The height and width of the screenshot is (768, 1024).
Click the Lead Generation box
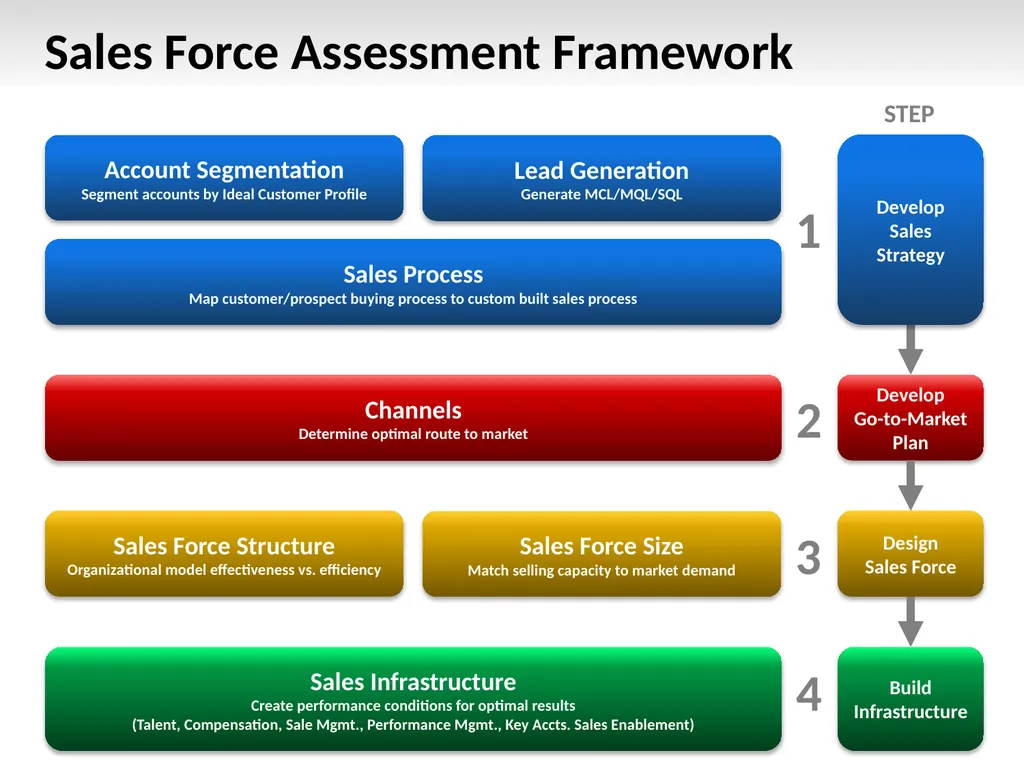tap(601, 178)
